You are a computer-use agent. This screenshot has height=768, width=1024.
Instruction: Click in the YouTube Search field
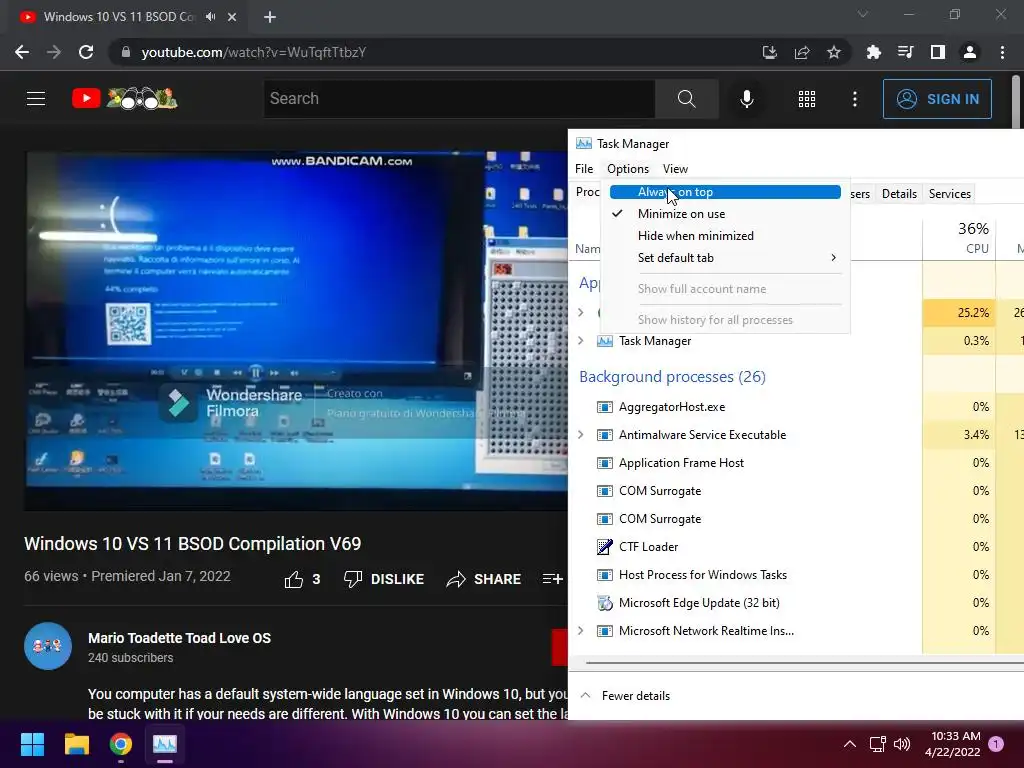(x=459, y=99)
